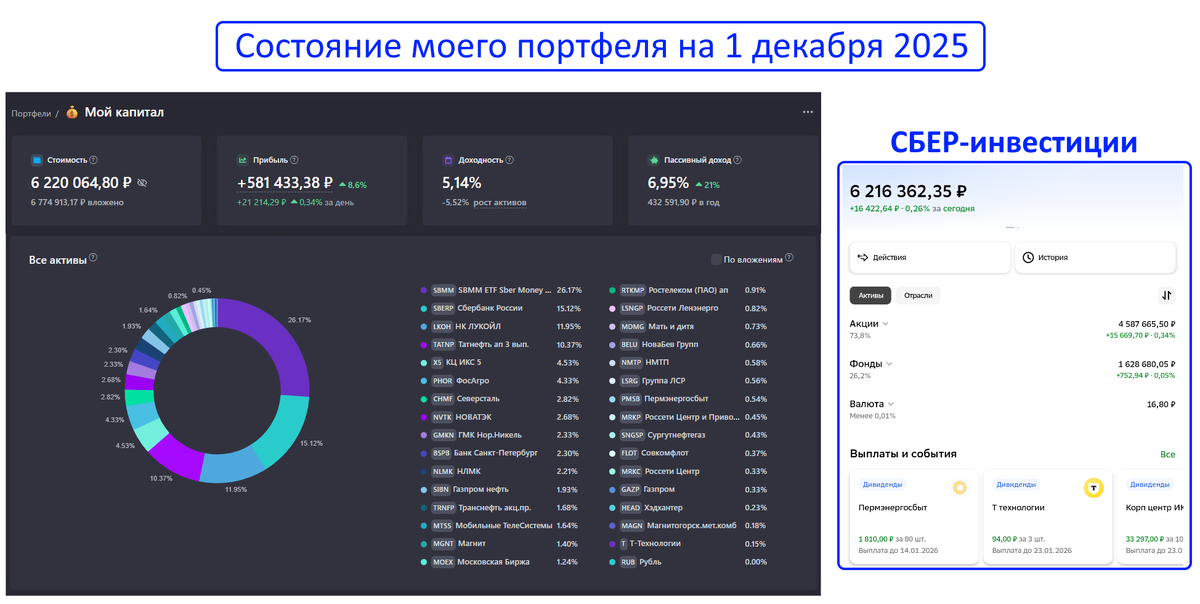
Task: Open Т технологии dividend card
Action: pyautogui.click(x=1047, y=517)
